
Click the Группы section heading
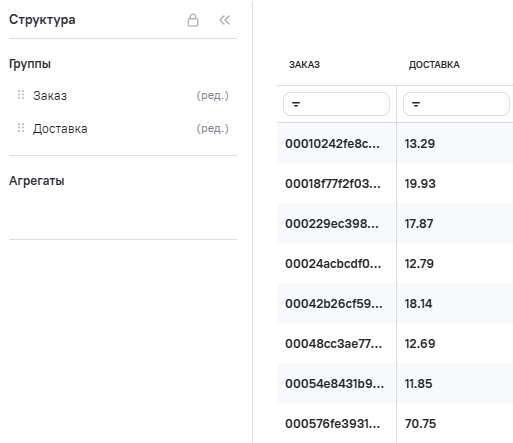tap(30, 64)
